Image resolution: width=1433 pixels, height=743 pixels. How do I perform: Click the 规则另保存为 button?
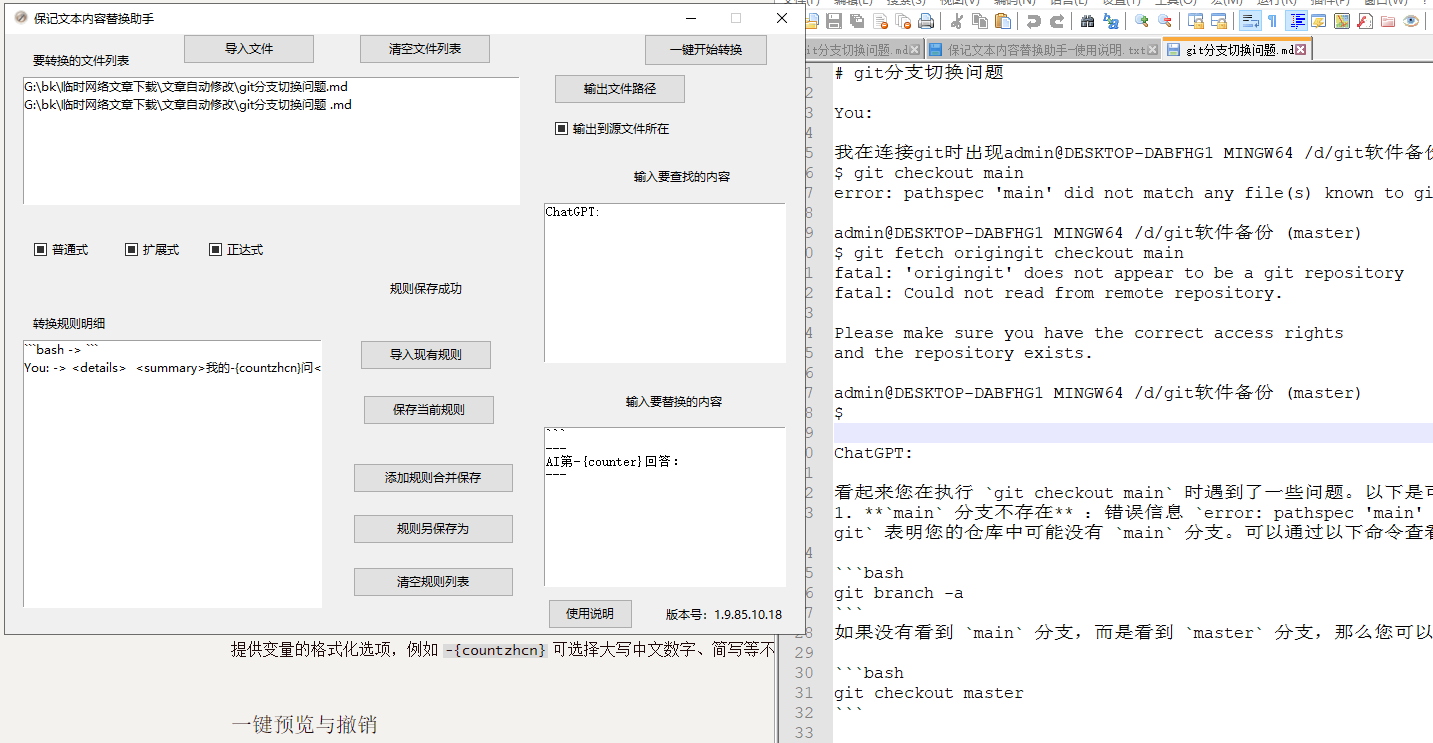click(433, 529)
